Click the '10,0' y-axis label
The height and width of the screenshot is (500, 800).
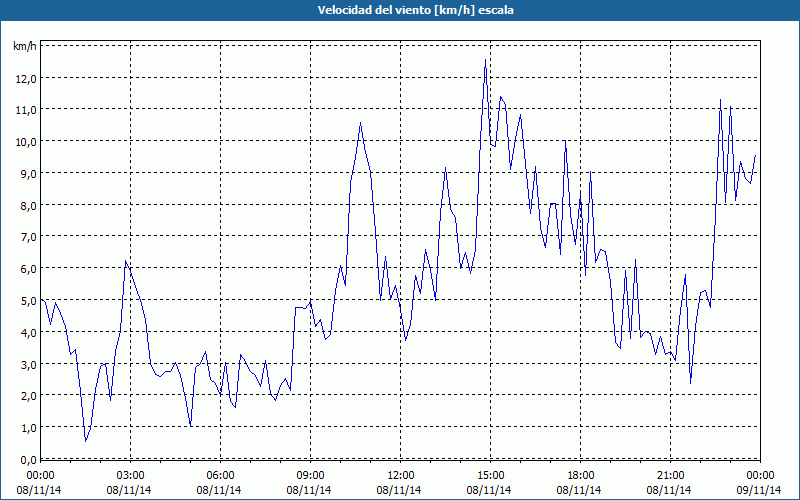pos(26,142)
